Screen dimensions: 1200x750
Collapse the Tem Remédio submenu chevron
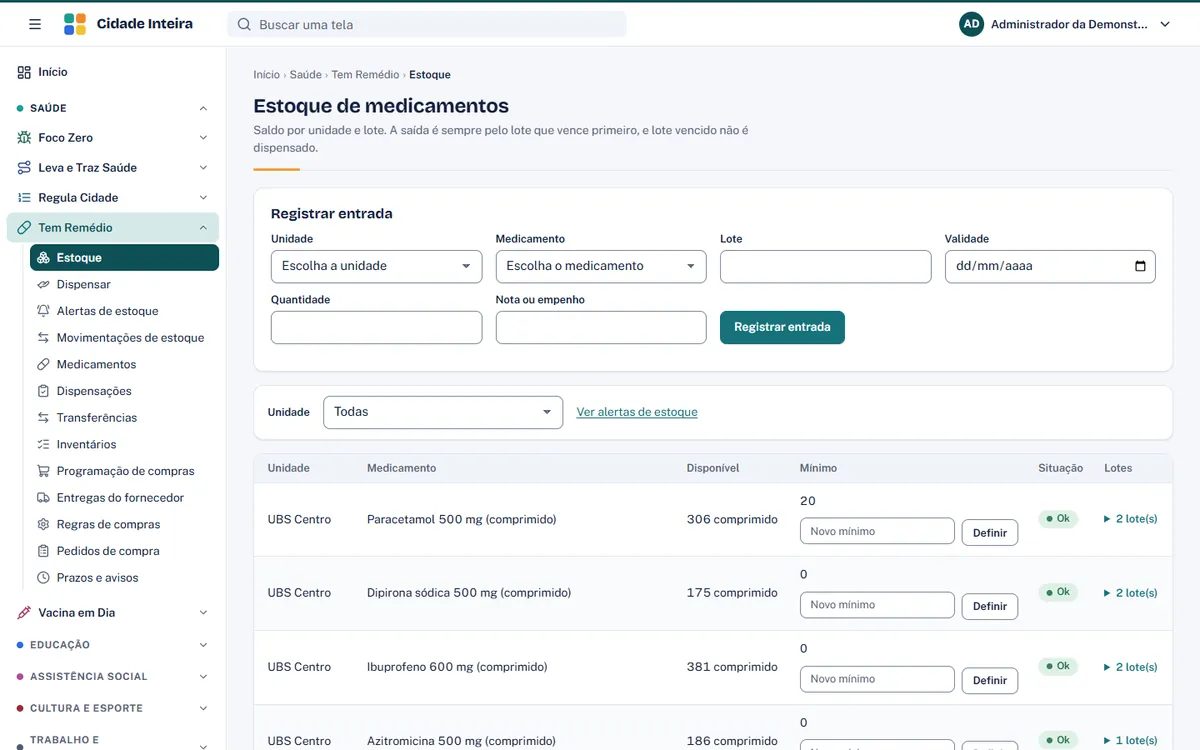point(203,228)
